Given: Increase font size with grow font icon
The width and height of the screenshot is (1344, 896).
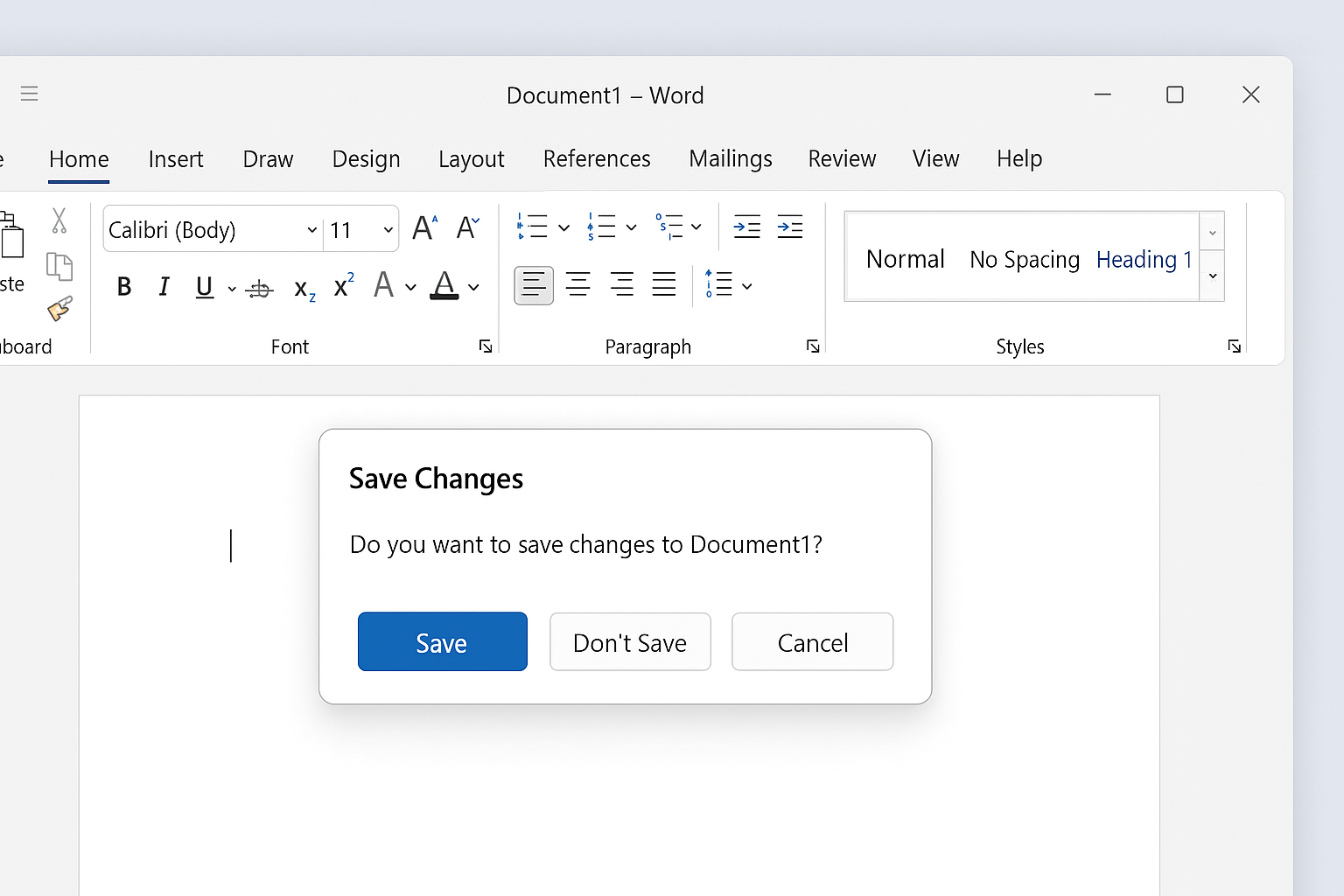Looking at the screenshot, I should pos(425,228).
